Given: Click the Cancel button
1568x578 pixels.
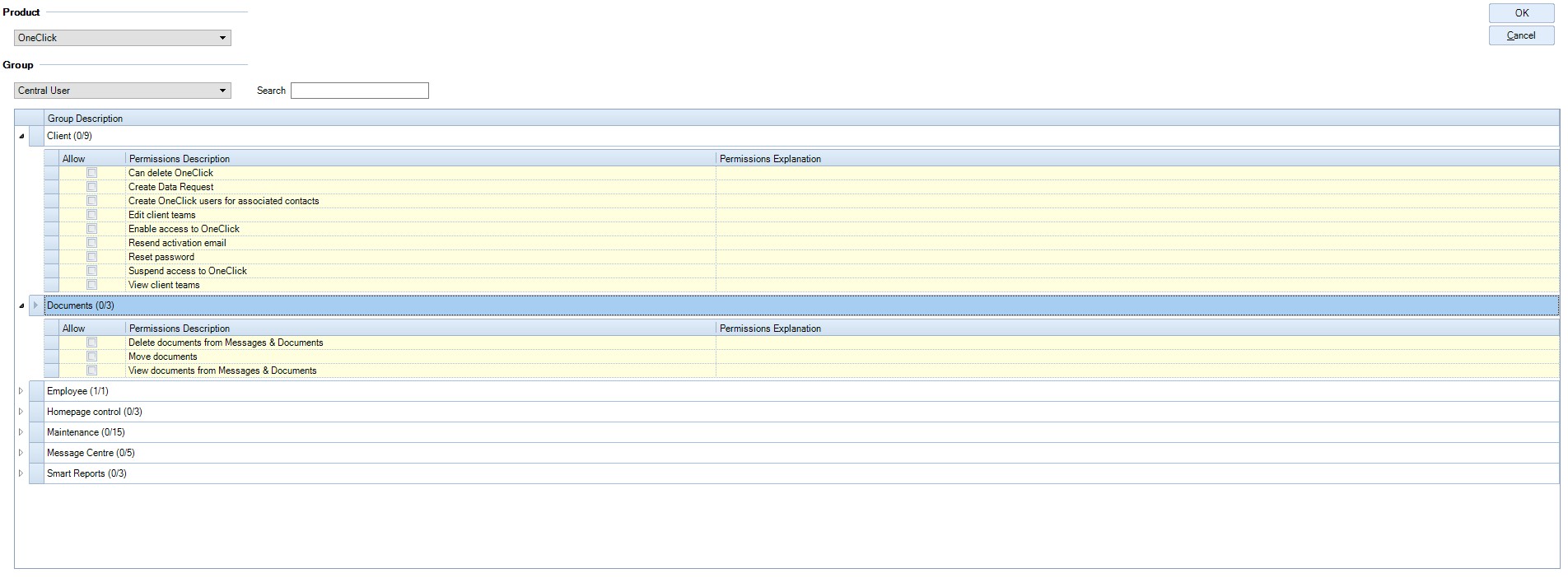Looking at the screenshot, I should (1521, 35).
